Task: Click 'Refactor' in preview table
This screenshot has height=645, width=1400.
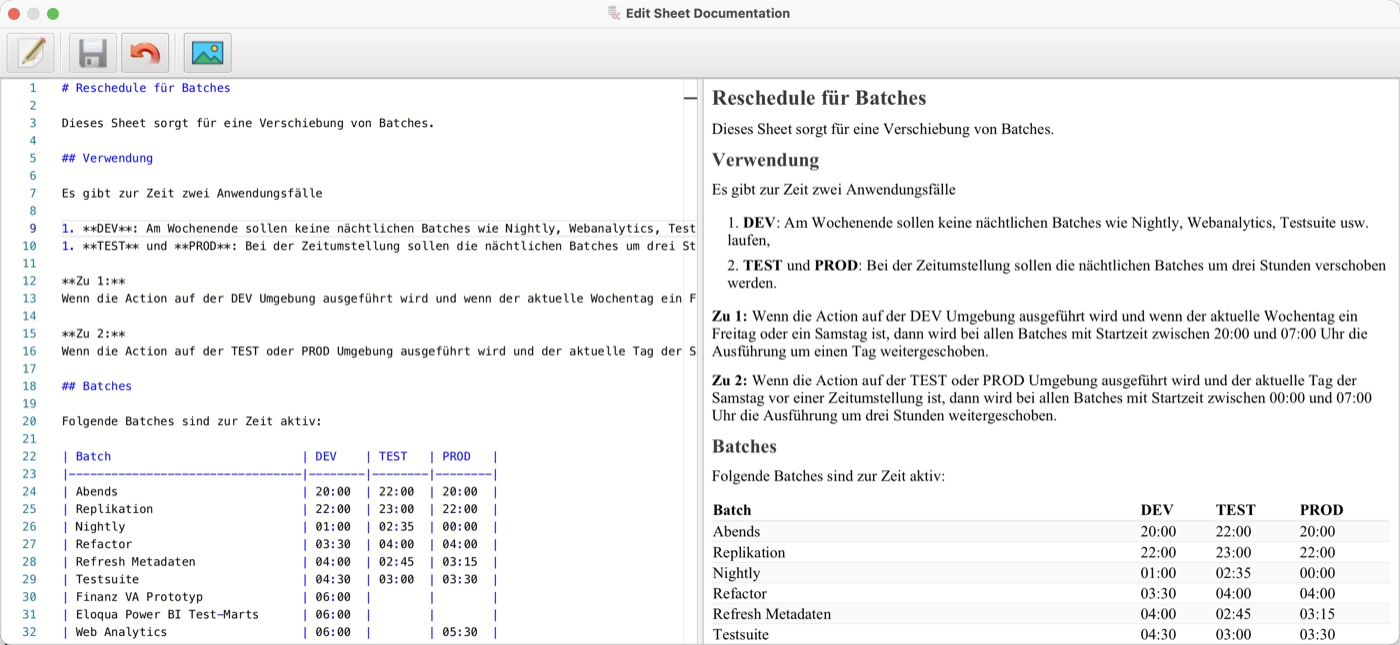Action: click(x=740, y=593)
